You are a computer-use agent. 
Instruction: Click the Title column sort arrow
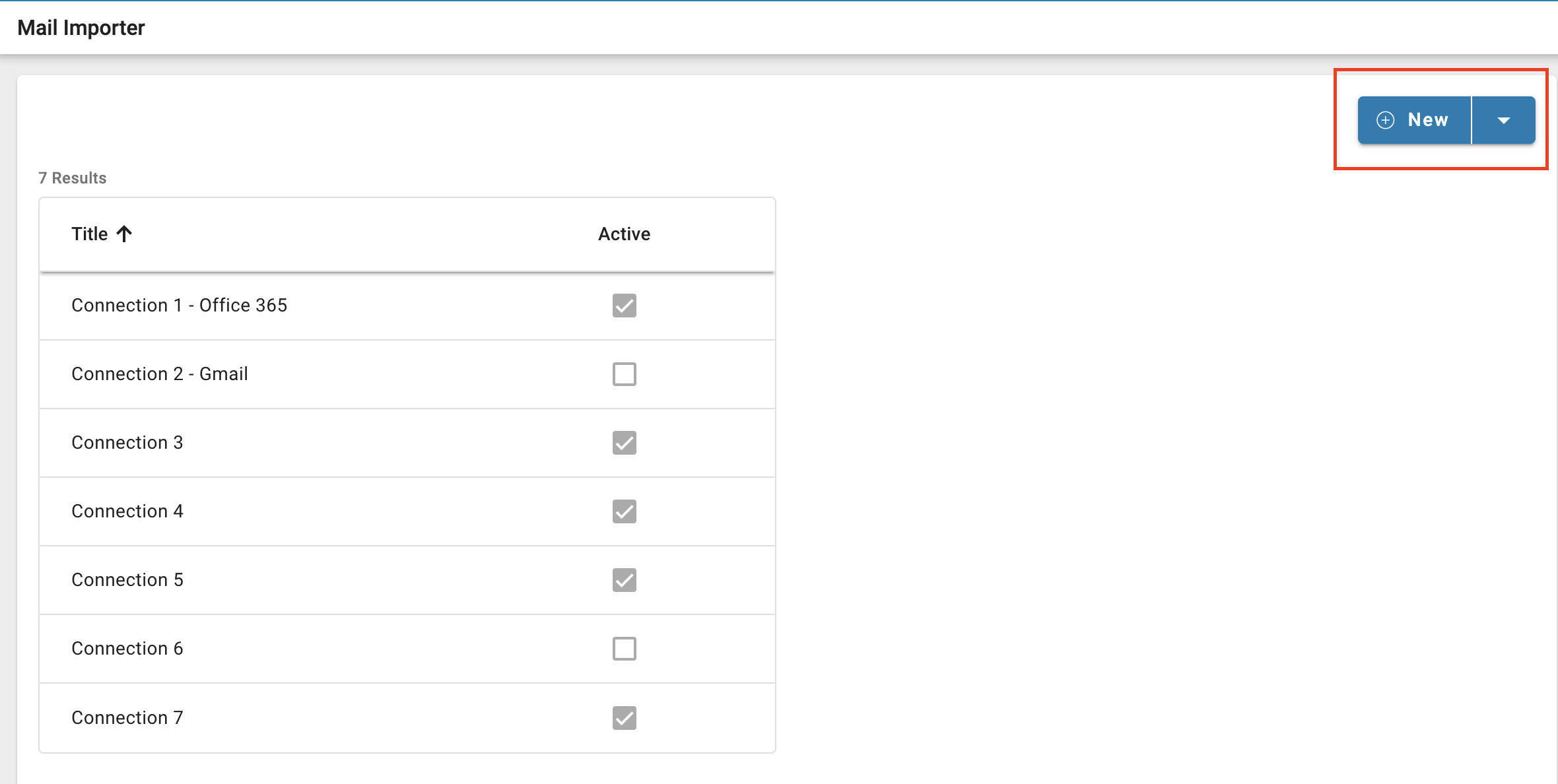125,233
